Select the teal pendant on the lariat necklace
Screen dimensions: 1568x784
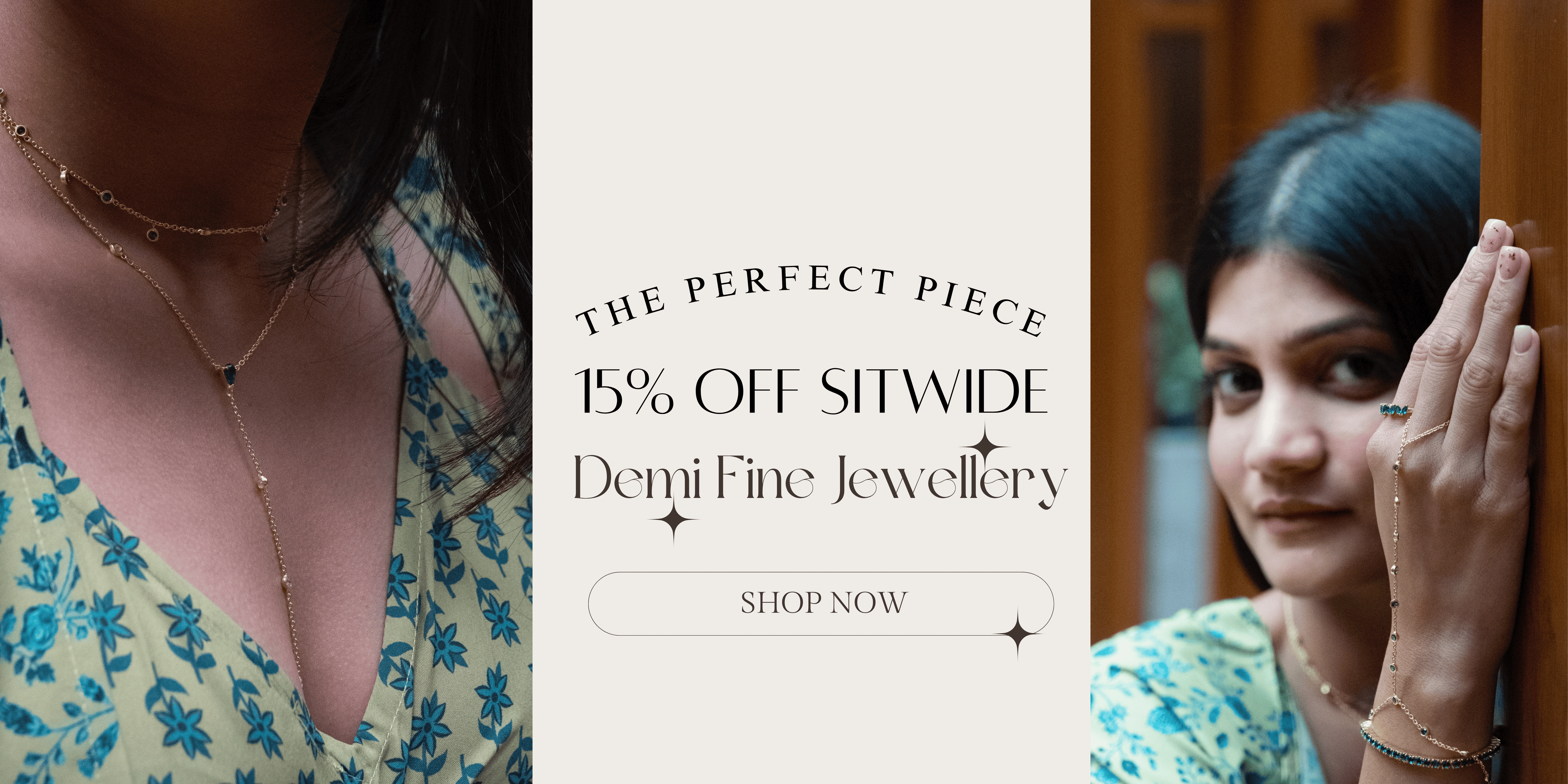pyautogui.click(x=230, y=372)
